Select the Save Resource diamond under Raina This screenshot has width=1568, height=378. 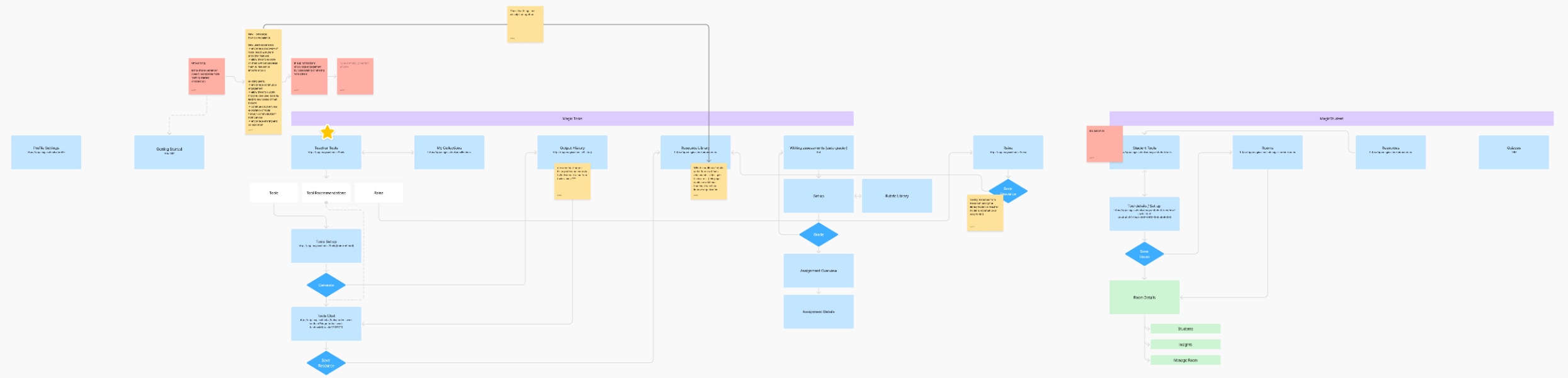[1008, 191]
